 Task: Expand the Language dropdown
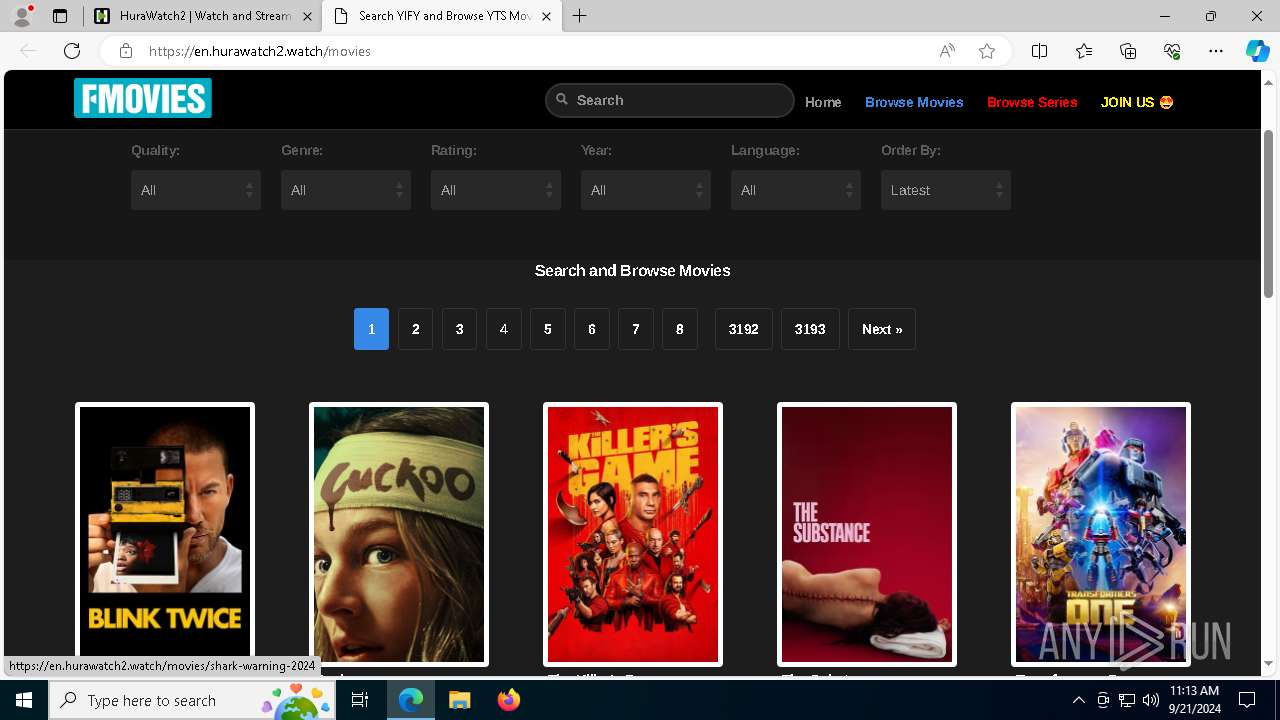[796, 190]
